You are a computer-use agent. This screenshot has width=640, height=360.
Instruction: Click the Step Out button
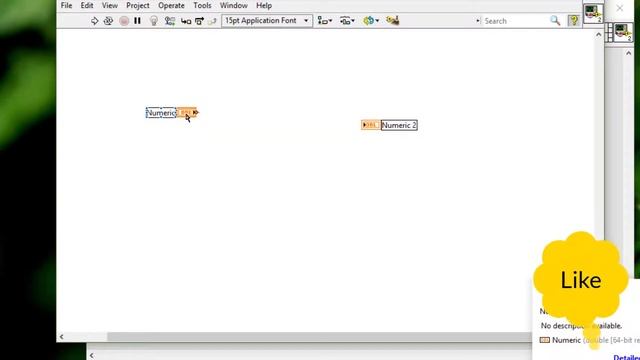pos(212,21)
